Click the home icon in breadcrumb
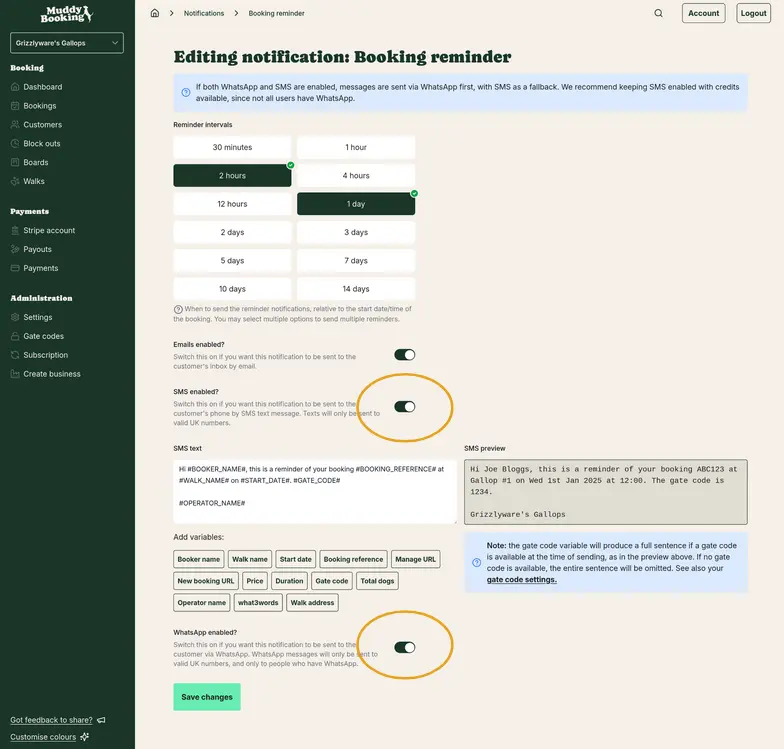784x749 pixels. pyautogui.click(x=154, y=13)
